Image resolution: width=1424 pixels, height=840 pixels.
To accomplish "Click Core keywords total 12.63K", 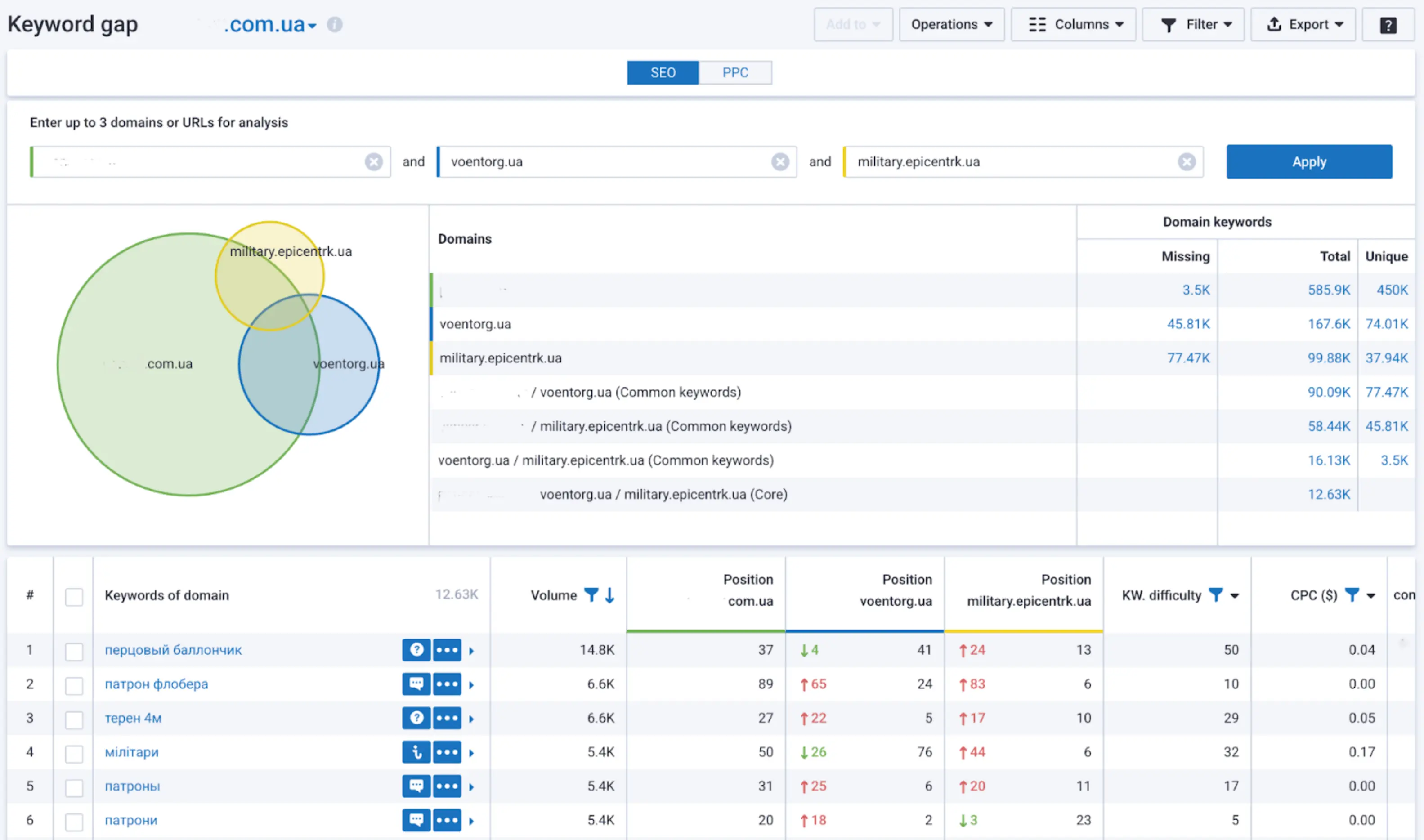I will pos(1328,494).
